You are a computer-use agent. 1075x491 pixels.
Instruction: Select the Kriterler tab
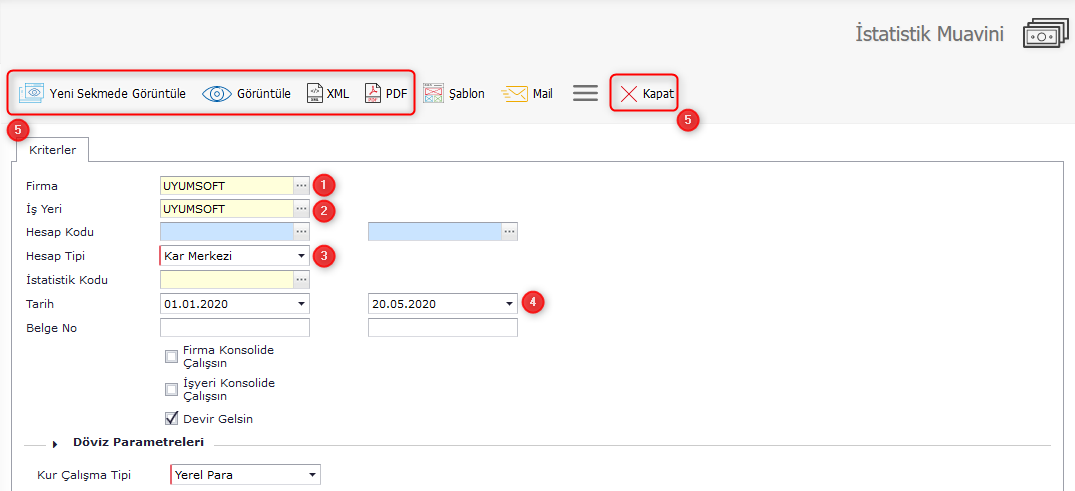52,149
